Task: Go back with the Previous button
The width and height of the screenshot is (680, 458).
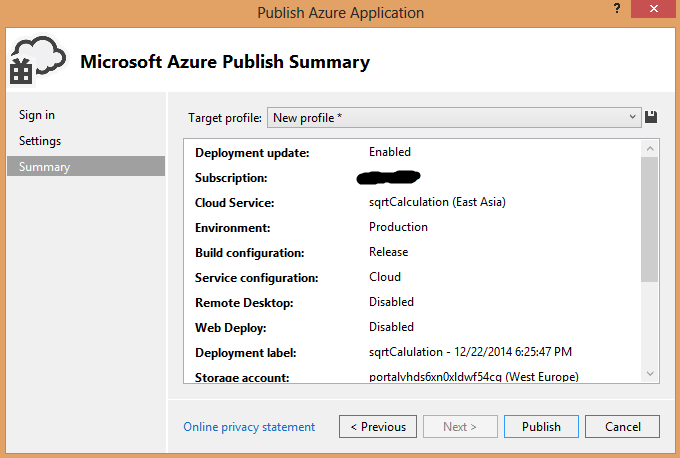Action: [x=377, y=427]
